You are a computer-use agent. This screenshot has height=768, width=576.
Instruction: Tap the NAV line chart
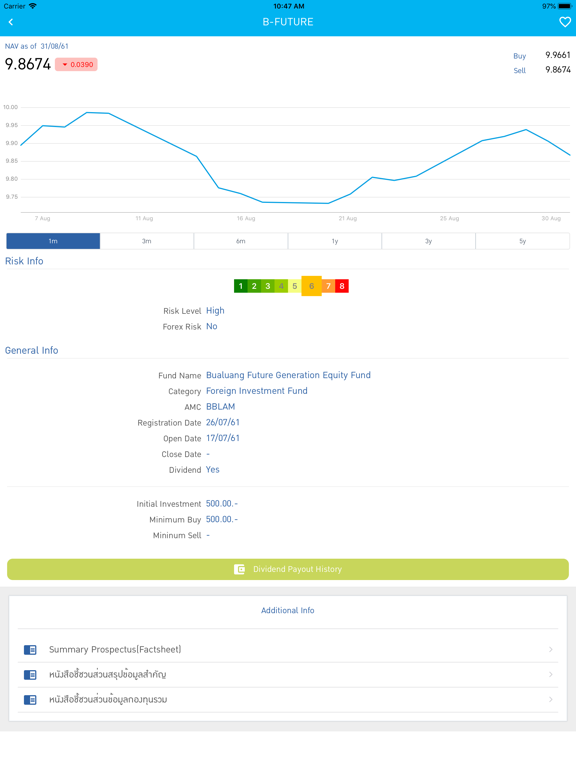pos(295,158)
